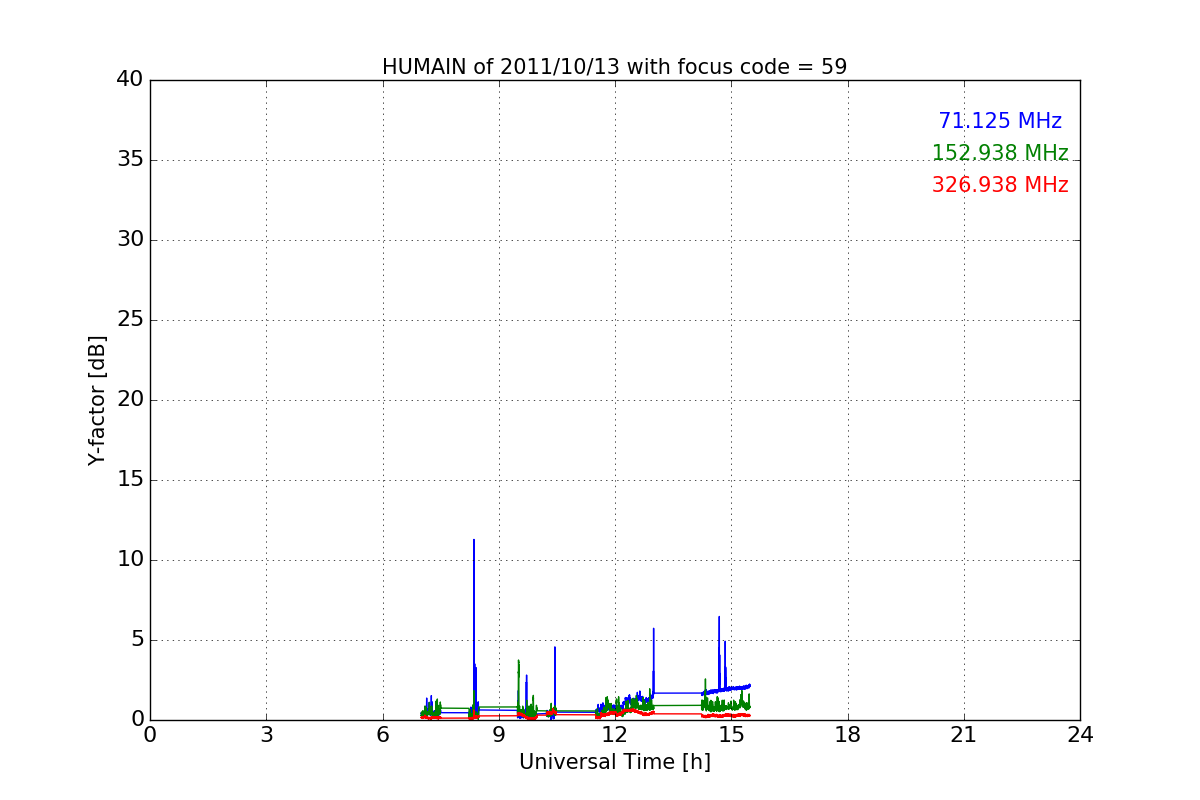This screenshot has height=800, width=1200.
Task: Click the blue spike near 13 h
Action: 653,660
